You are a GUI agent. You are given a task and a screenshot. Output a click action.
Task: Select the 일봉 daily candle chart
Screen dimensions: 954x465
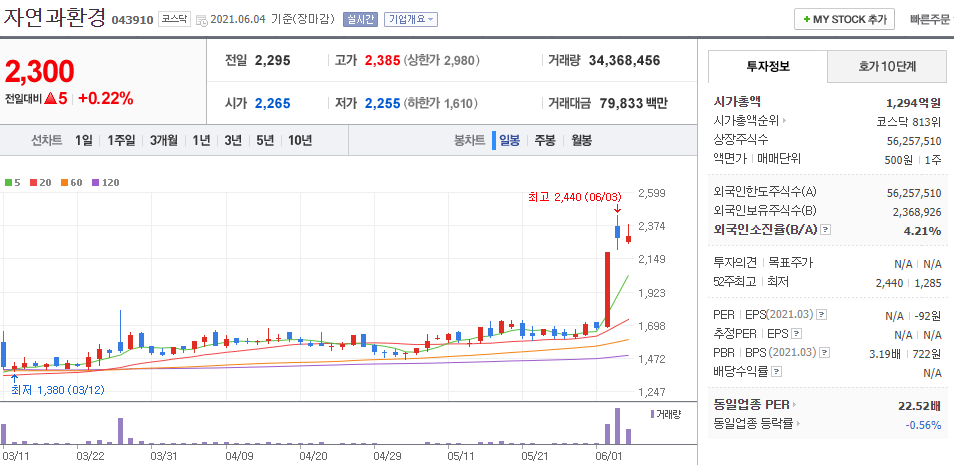click(x=509, y=141)
